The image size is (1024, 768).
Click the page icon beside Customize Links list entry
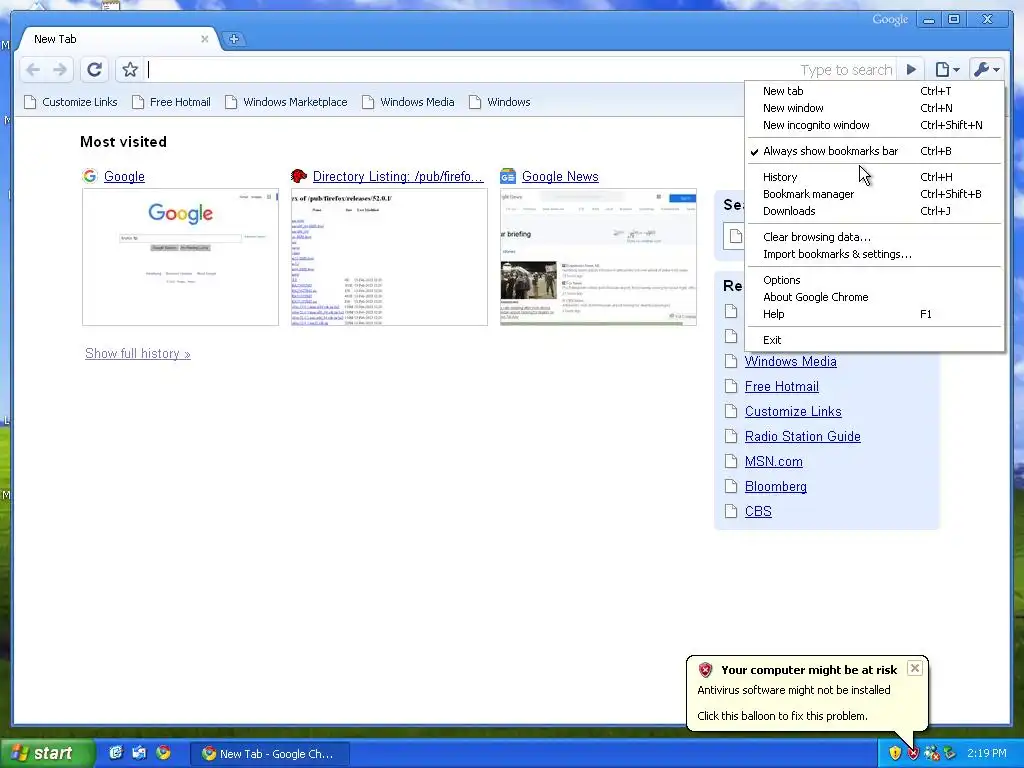tap(731, 411)
